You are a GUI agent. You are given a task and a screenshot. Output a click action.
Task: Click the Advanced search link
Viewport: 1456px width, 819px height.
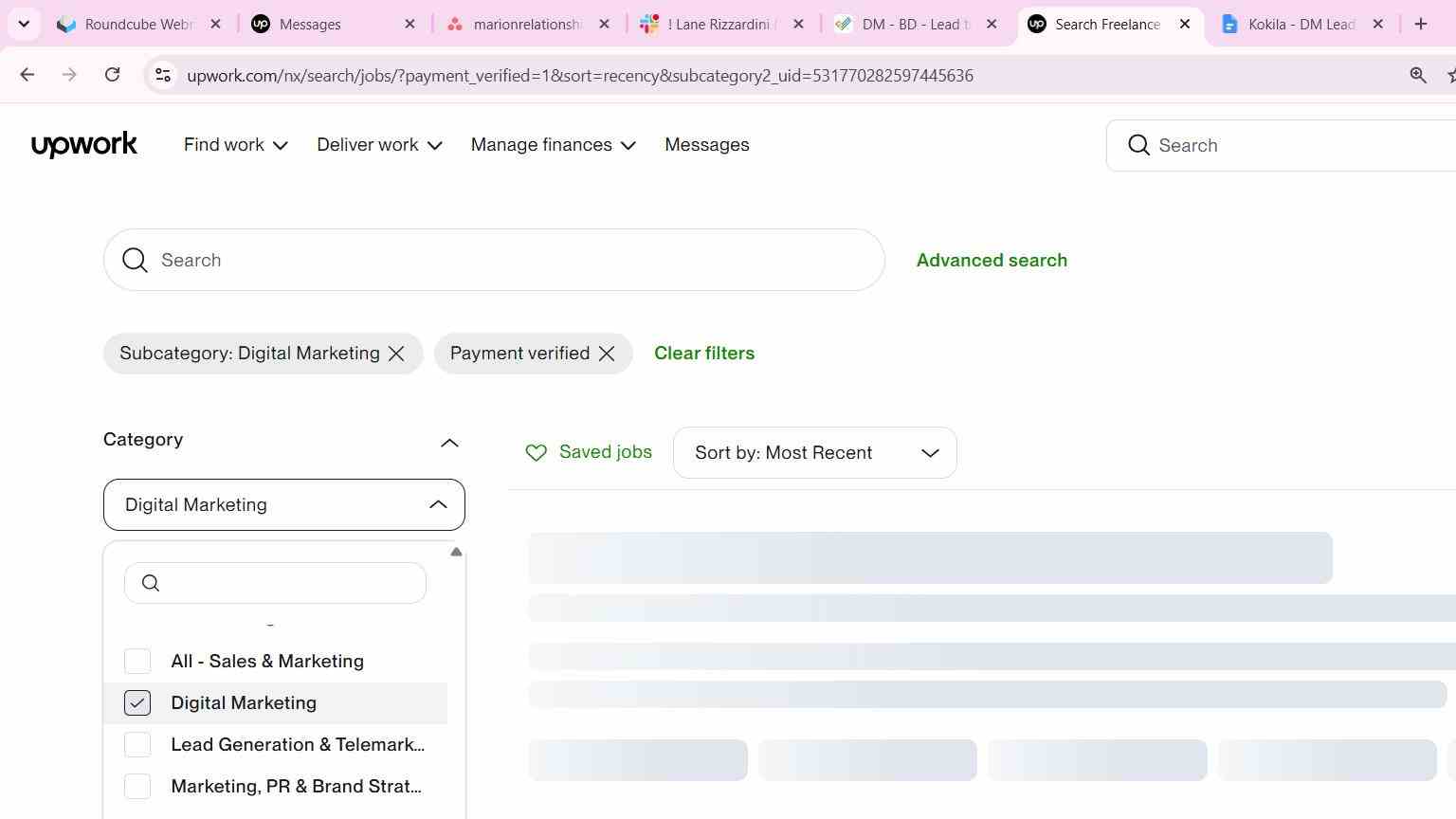pos(992,261)
